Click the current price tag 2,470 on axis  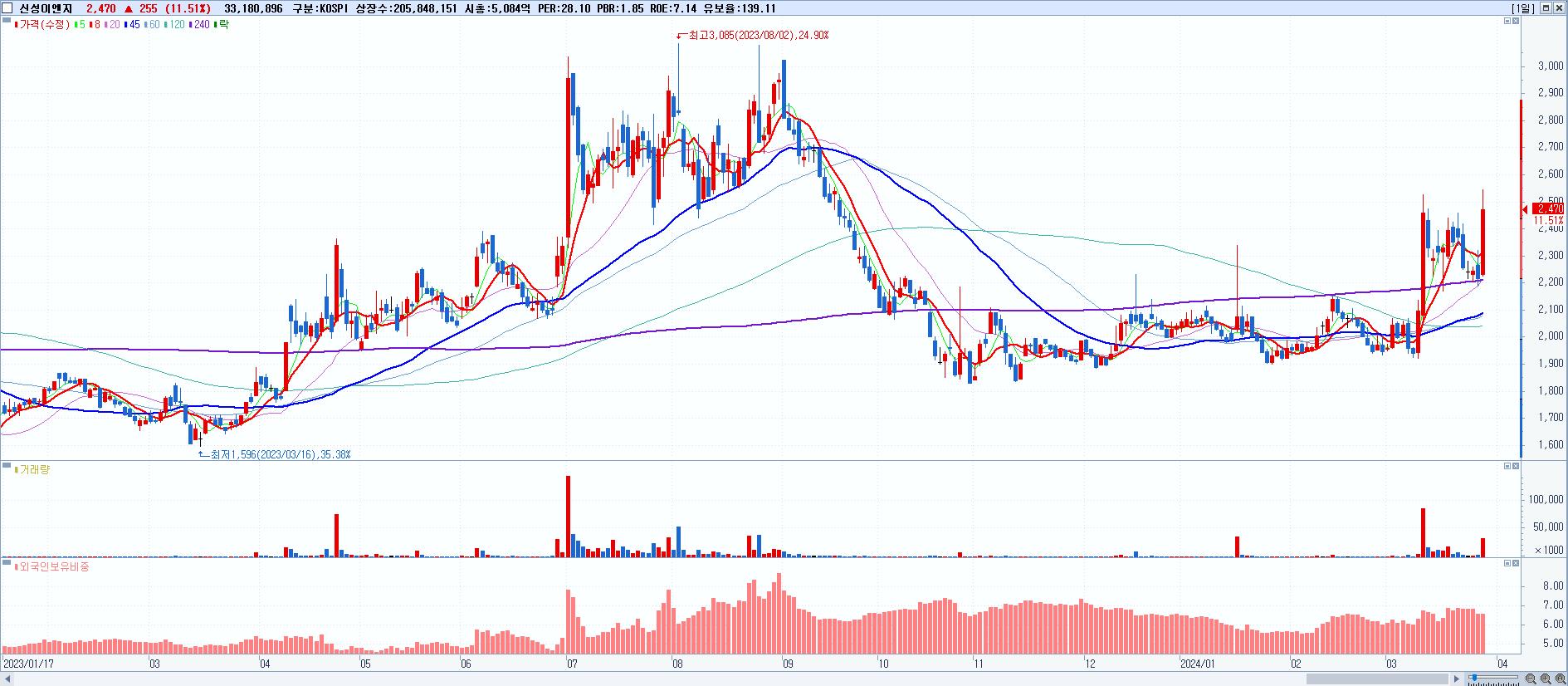[x=1550, y=208]
